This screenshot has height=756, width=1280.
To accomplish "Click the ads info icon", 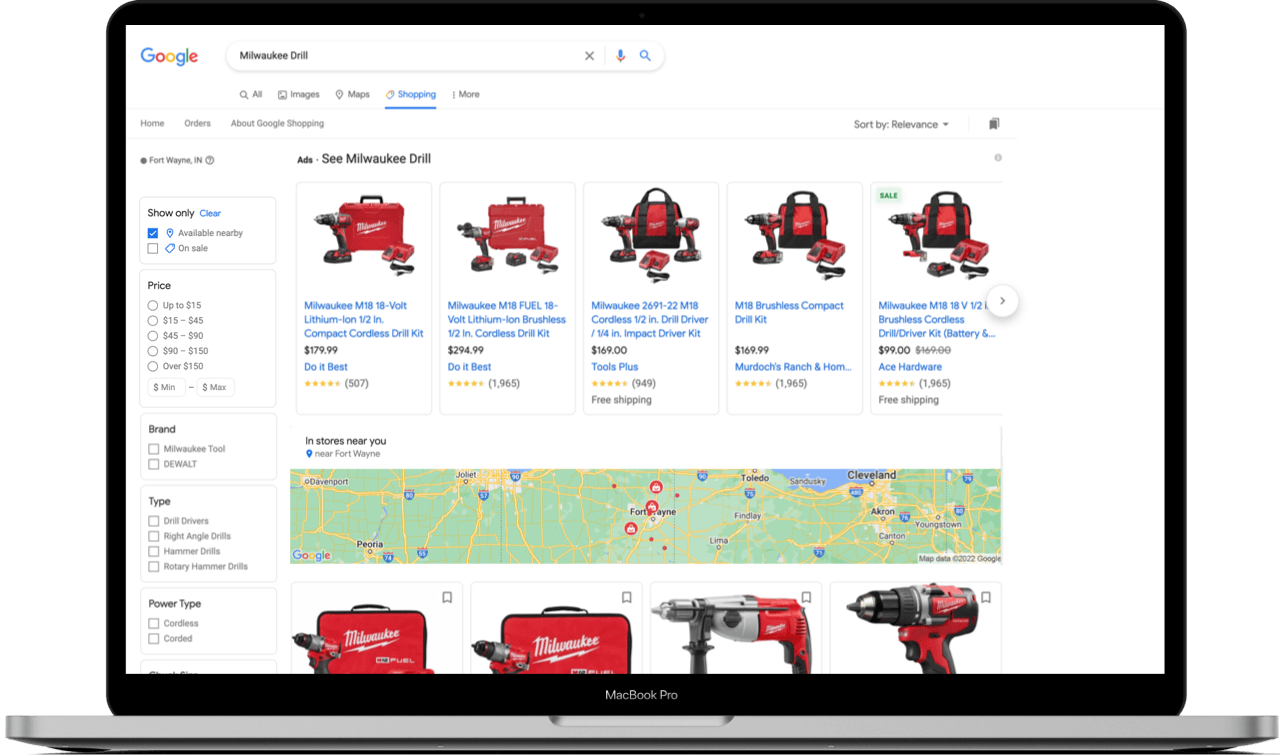I will (x=998, y=158).
